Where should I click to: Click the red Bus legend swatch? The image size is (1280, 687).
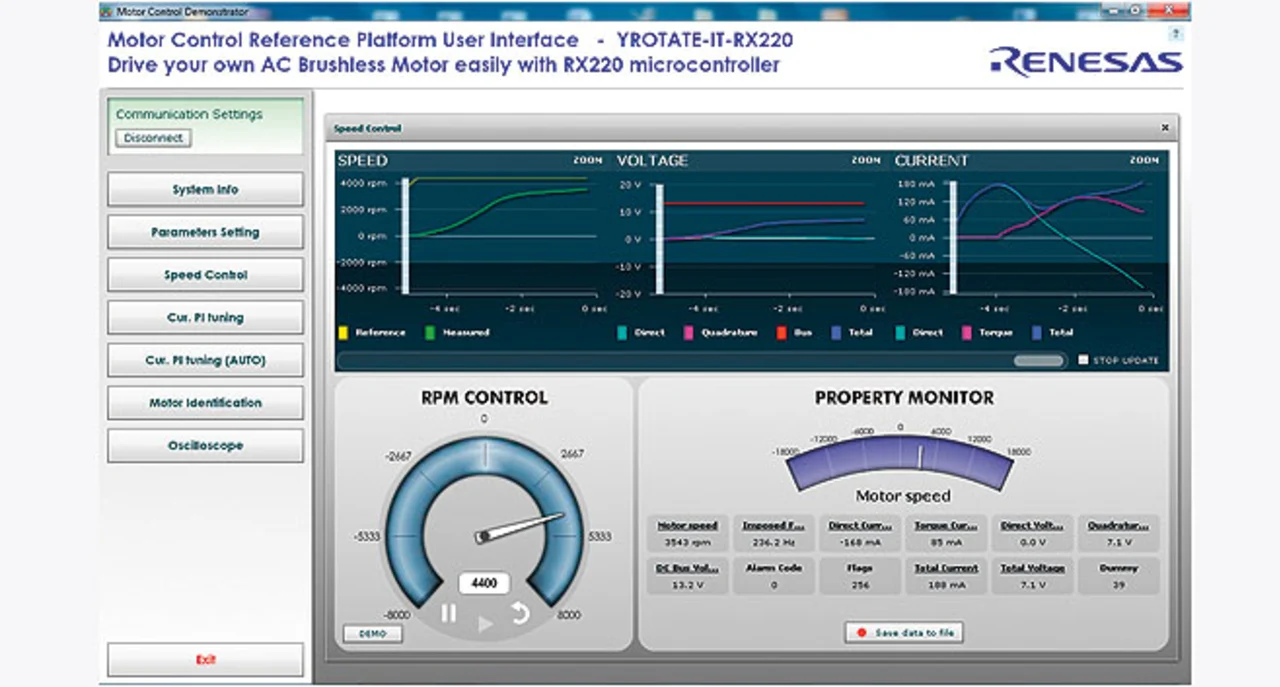(x=782, y=332)
